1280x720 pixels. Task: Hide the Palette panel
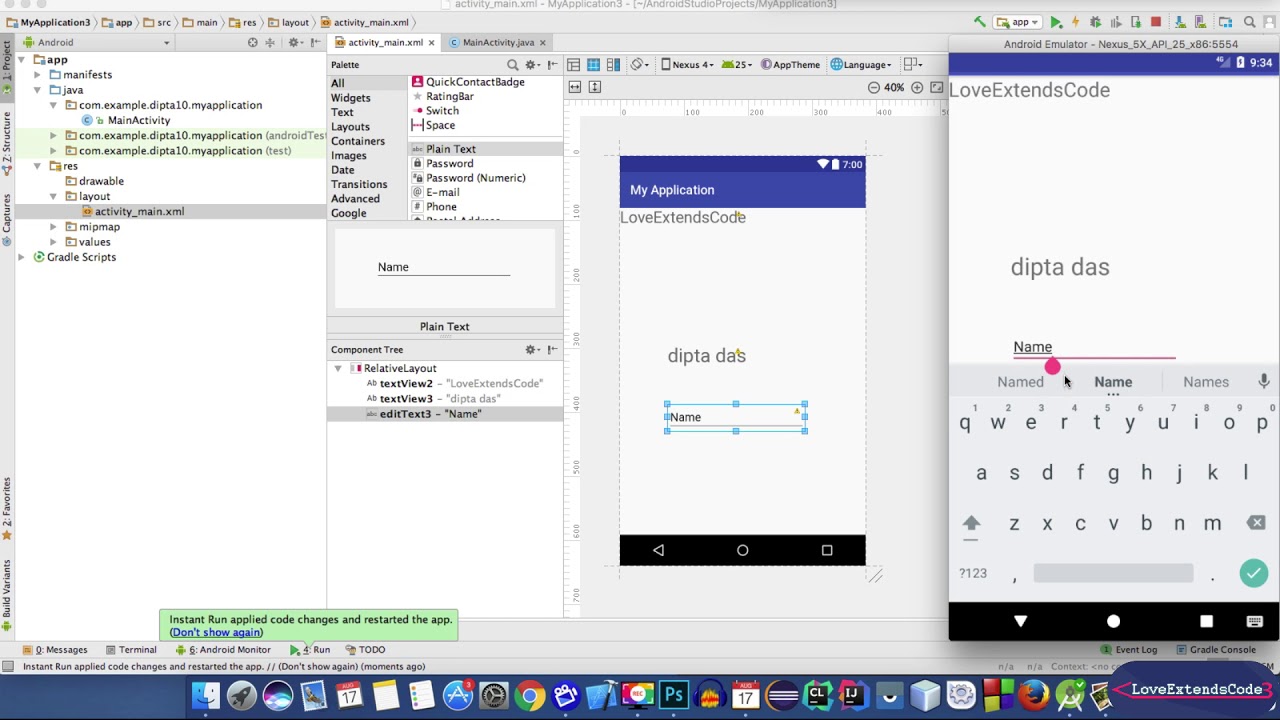point(552,65)
